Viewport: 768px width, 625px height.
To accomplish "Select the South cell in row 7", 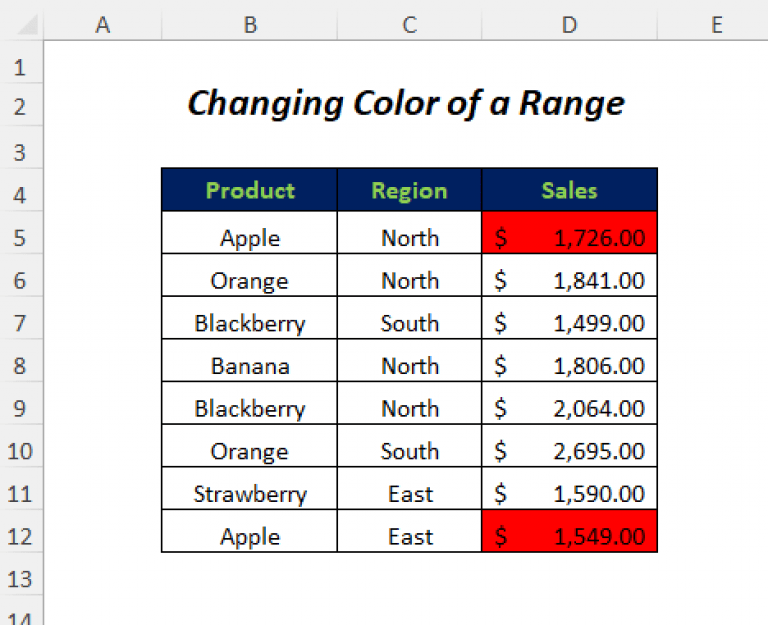I will 409,318.
